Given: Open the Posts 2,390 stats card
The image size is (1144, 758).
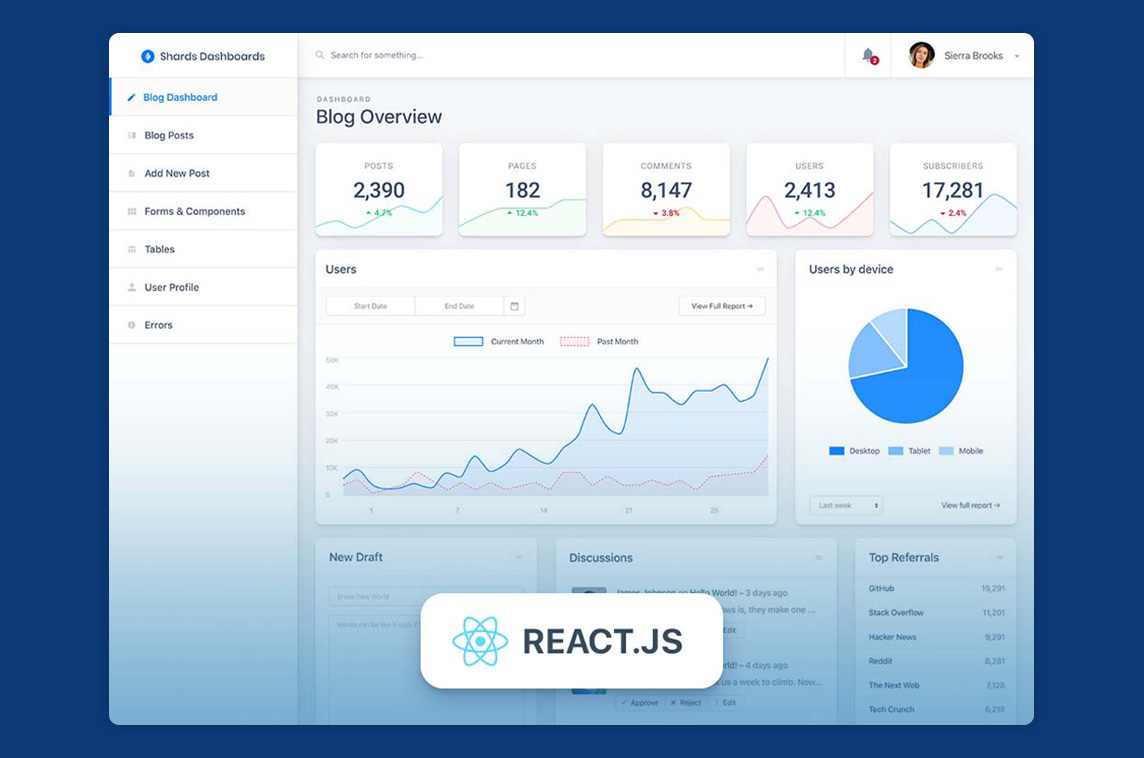Looking at the screenshot, I should (x=379, y=190).
